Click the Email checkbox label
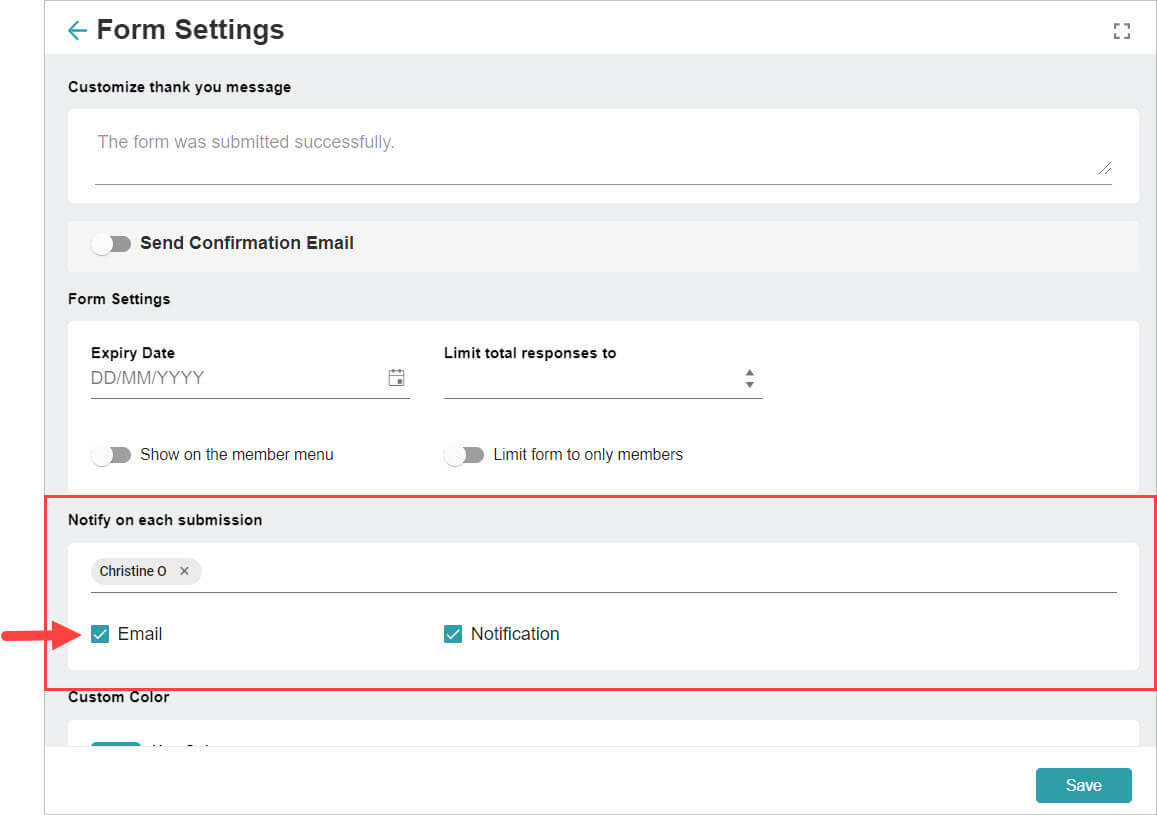The width and height of the screenshot is (1157, 815). (139, 634)
